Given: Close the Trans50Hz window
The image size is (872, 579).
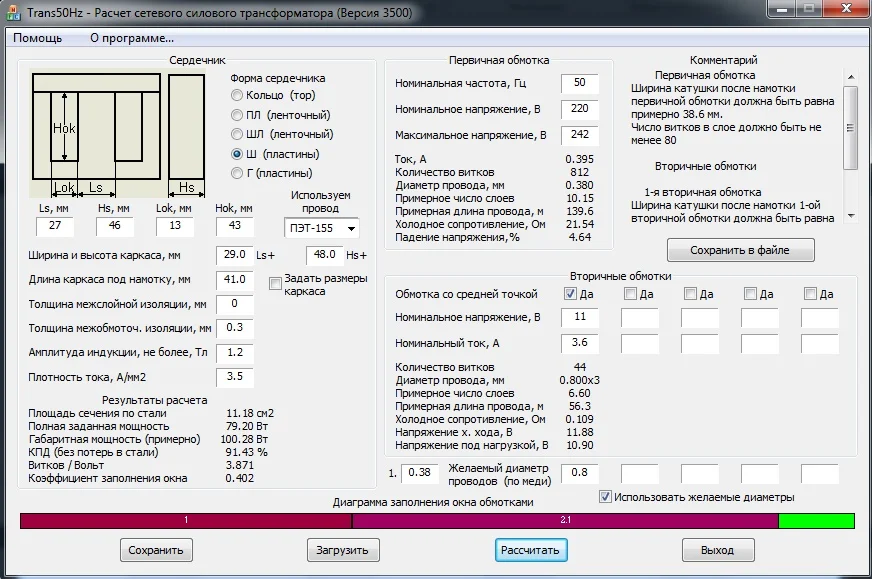Looking at the screenshot, I should tap(846, 9).
